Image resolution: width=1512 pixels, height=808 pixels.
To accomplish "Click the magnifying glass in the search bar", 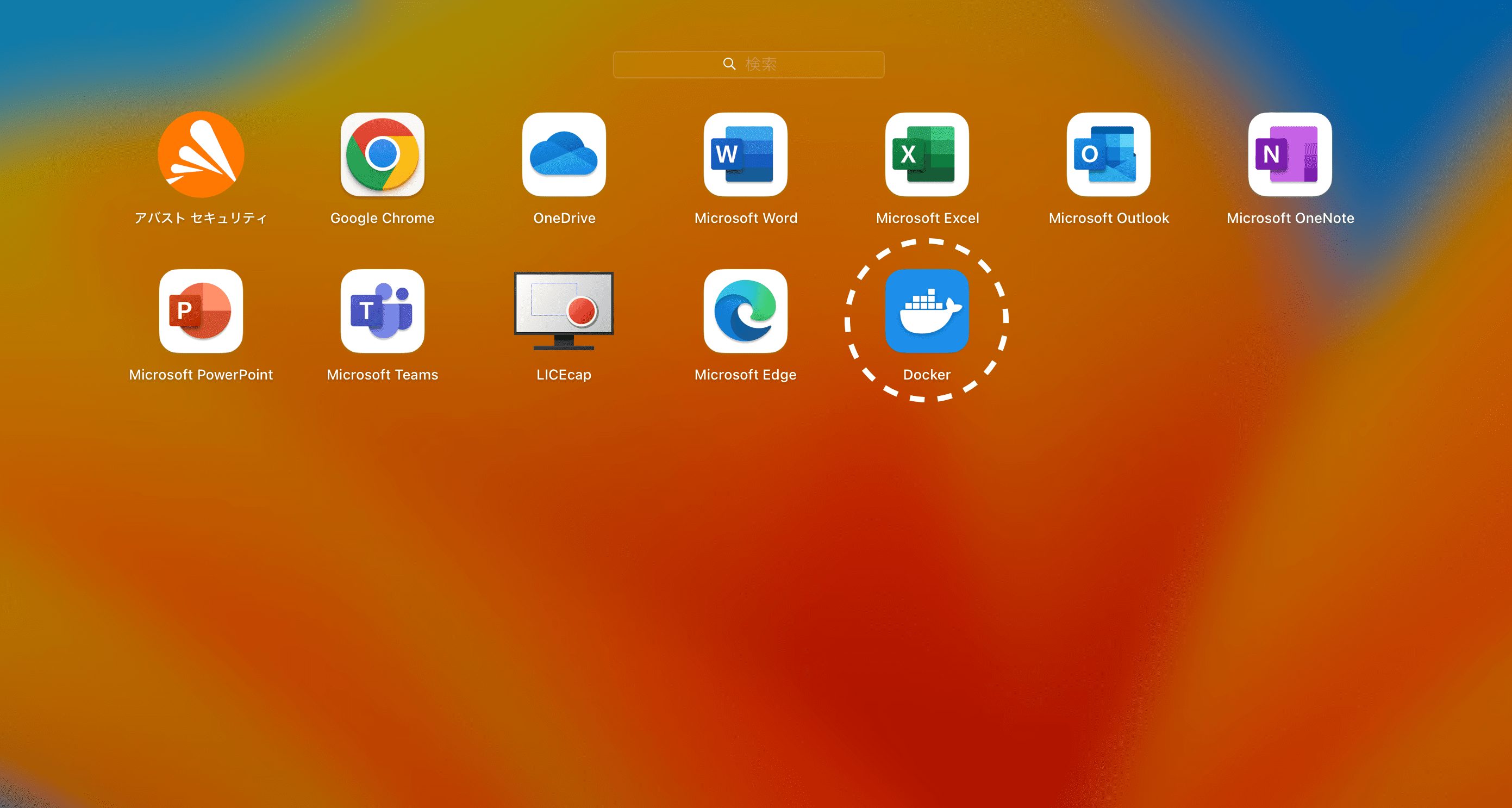I will click(x=729, y=64).
